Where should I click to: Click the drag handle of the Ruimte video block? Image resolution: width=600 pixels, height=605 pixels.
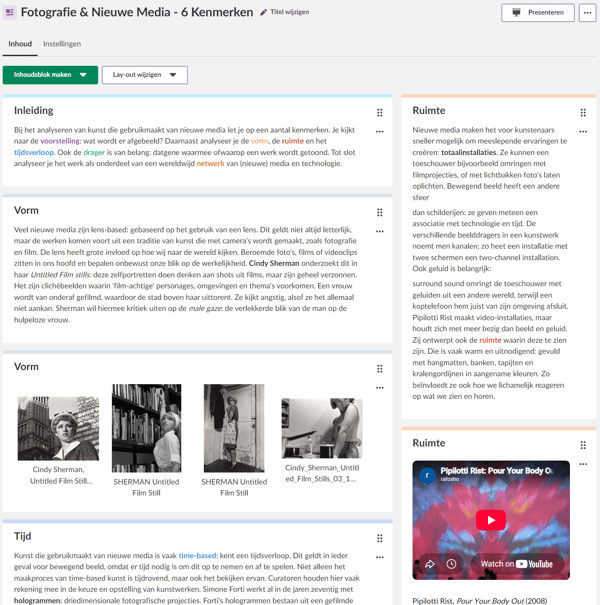(x=583, y=445)
